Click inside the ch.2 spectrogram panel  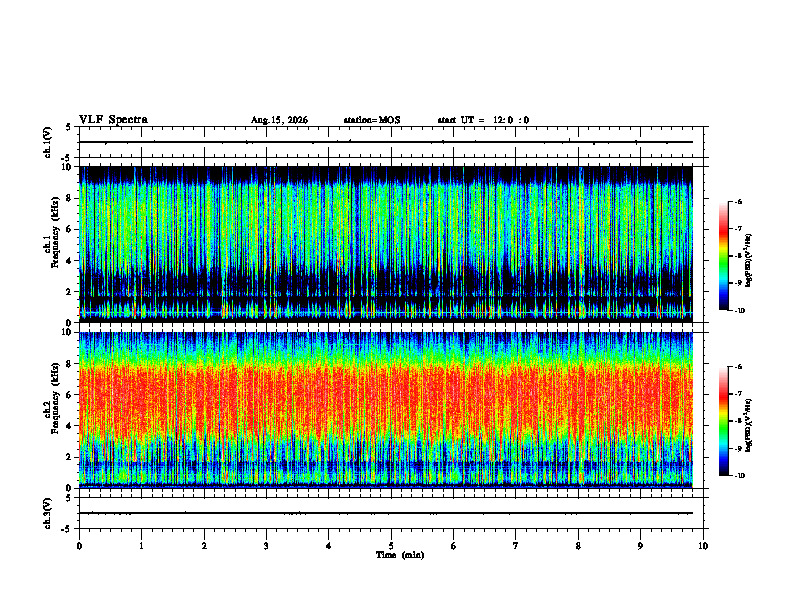click(386, 410)
